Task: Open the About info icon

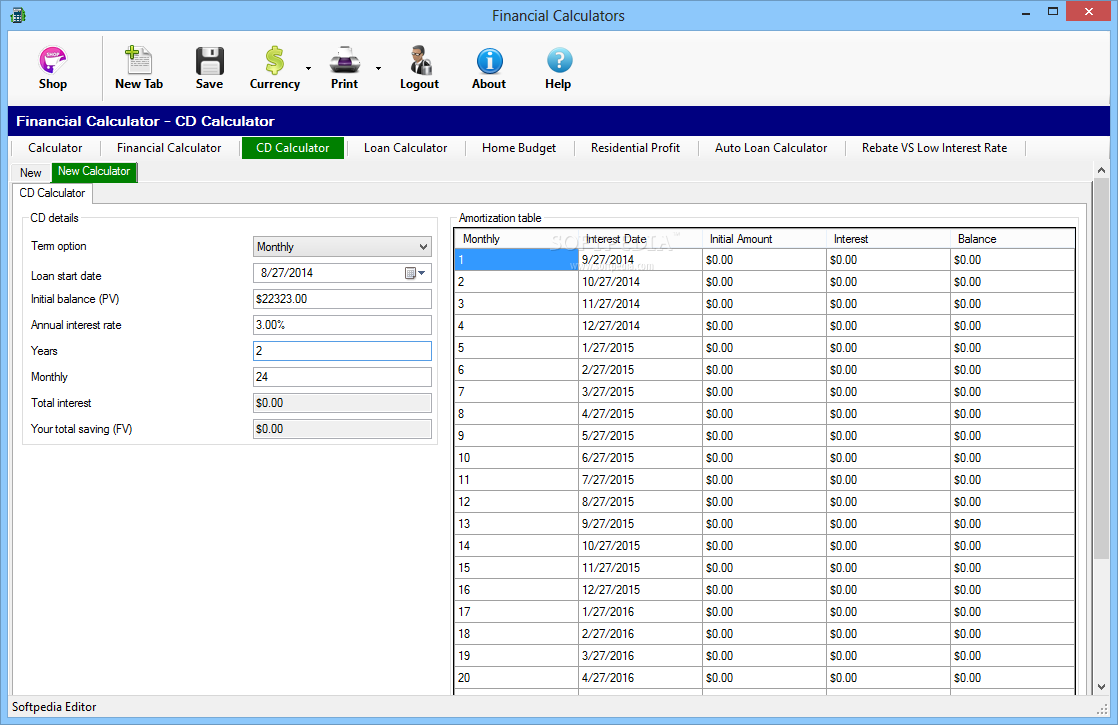Action: 489,61
